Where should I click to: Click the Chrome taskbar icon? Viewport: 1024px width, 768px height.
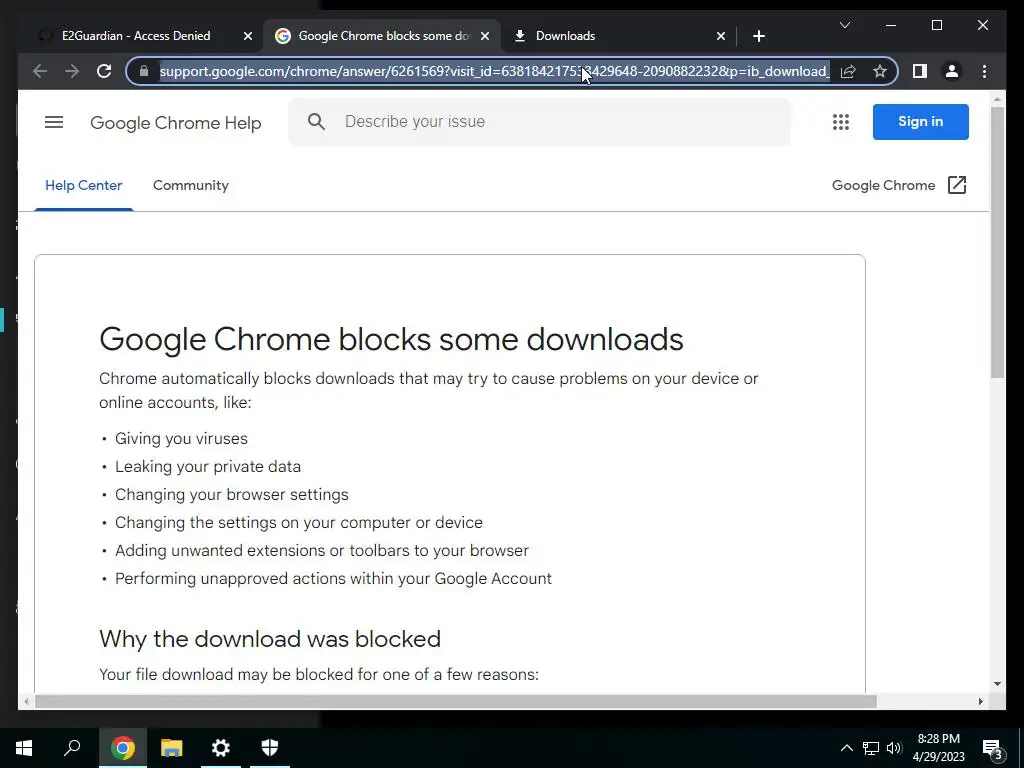(122, 748)
